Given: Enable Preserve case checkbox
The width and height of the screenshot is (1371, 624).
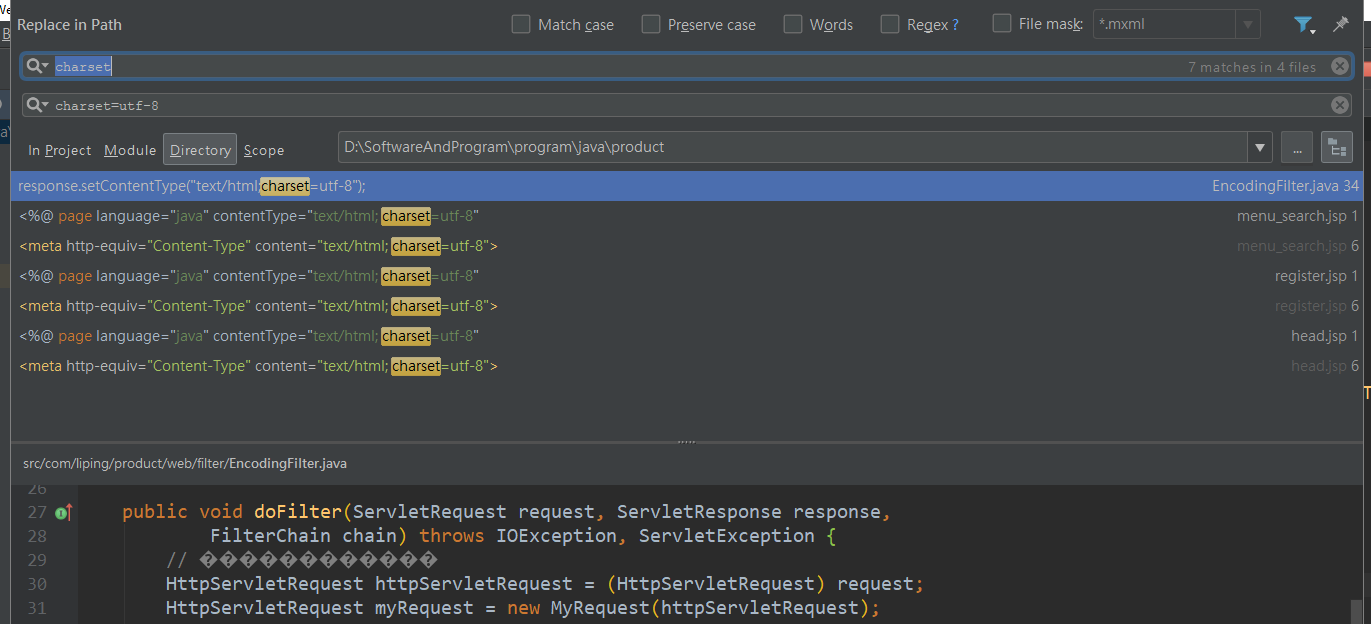Looking at the screenshot, I should tap(651, 24).
